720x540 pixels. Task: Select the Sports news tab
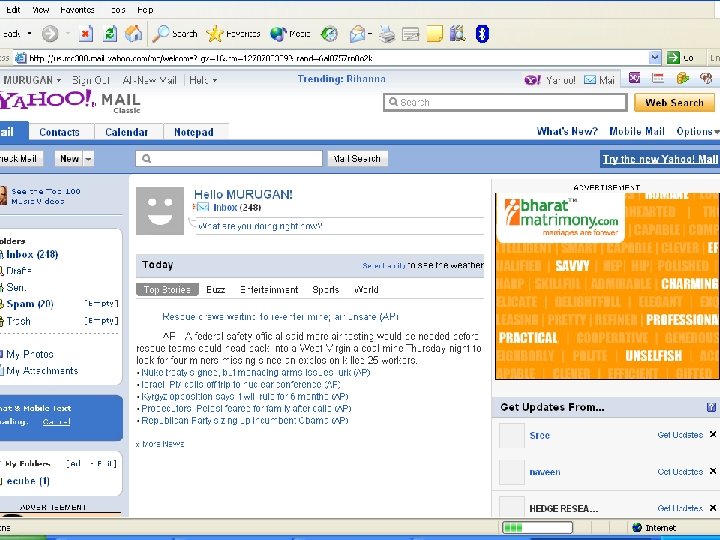[326, 290]
